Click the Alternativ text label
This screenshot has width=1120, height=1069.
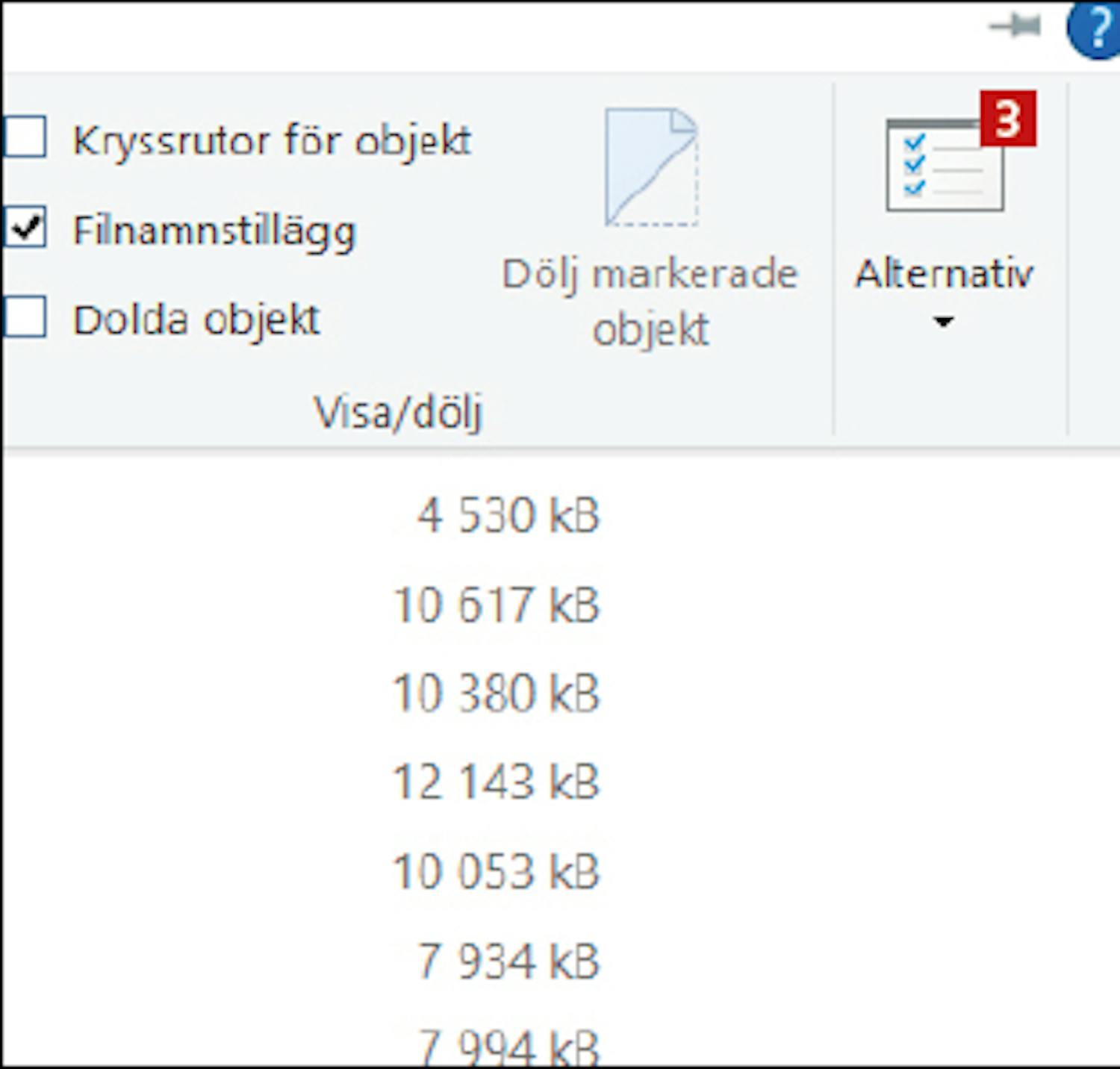point(944,274)
